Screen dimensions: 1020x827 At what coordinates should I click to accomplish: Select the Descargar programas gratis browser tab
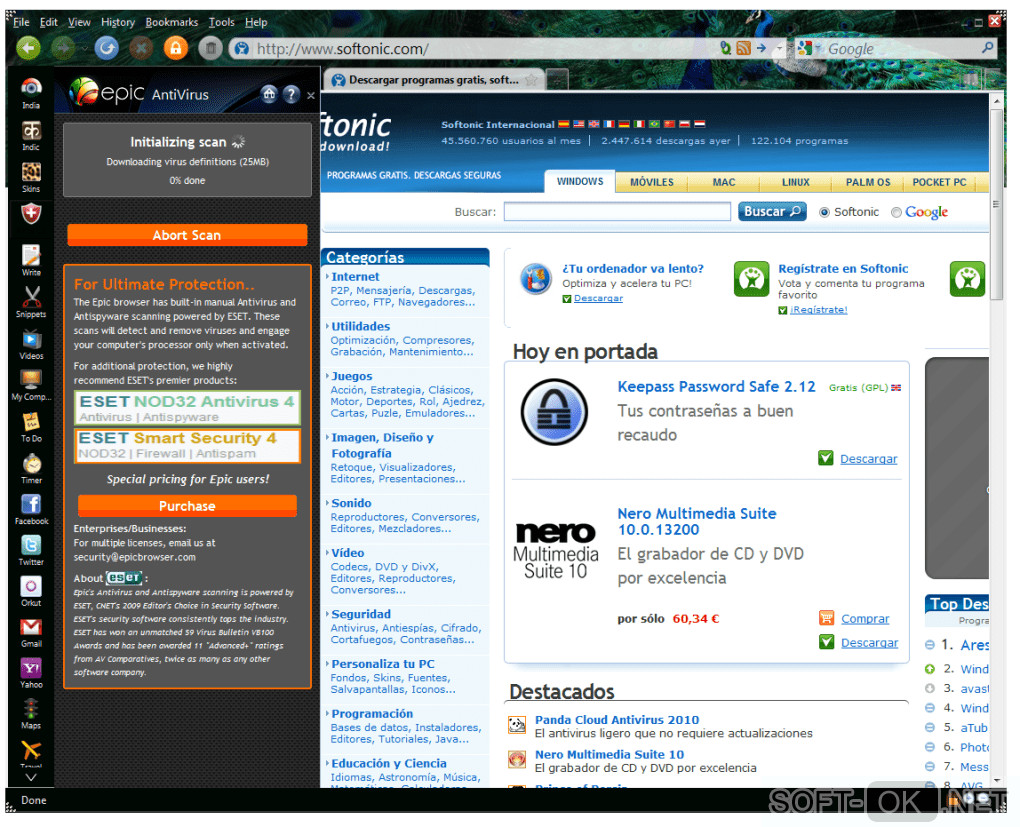(433, 80)
